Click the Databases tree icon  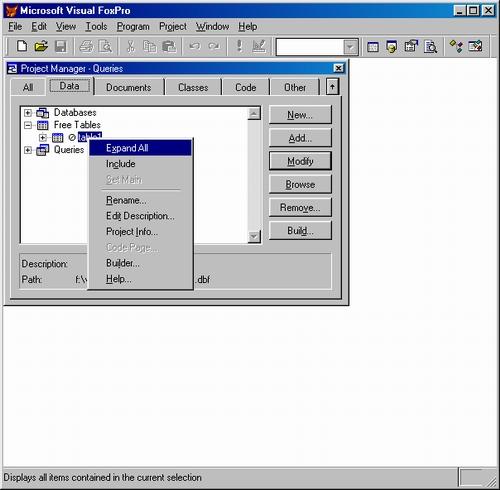tap(42, 113)
